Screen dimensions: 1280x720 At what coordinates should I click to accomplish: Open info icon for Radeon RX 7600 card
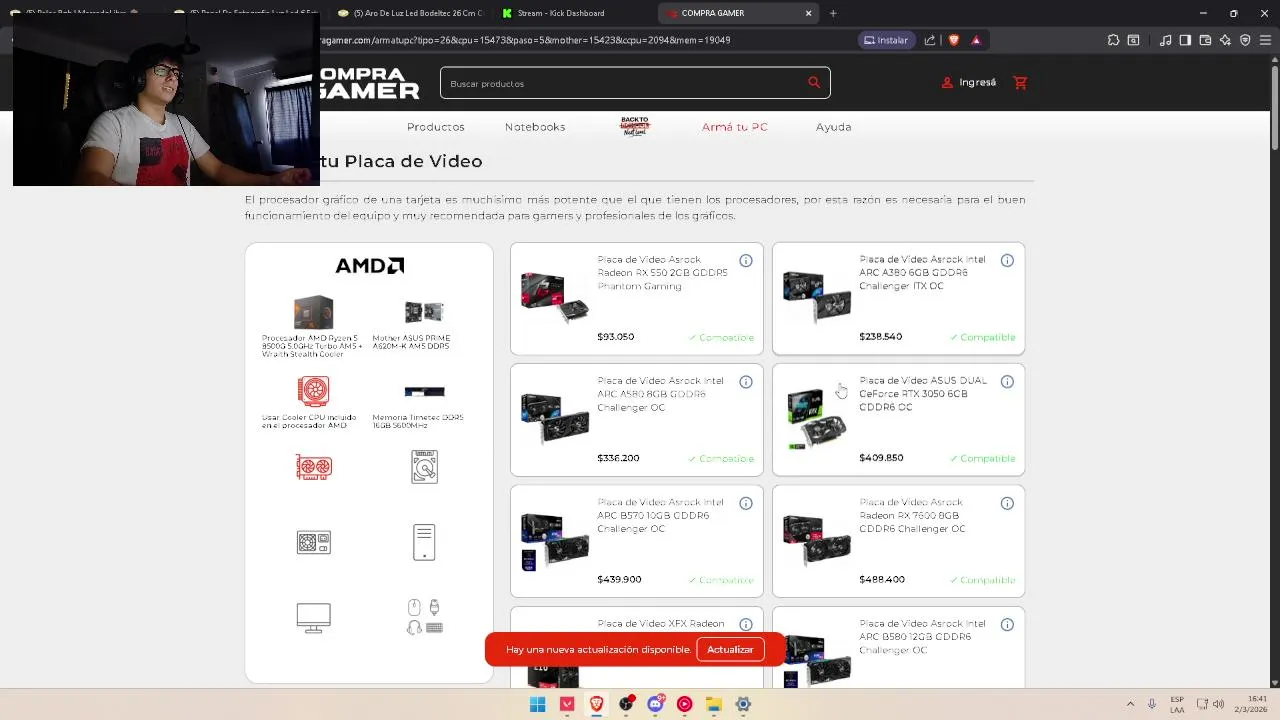(x=1007, y=504)
